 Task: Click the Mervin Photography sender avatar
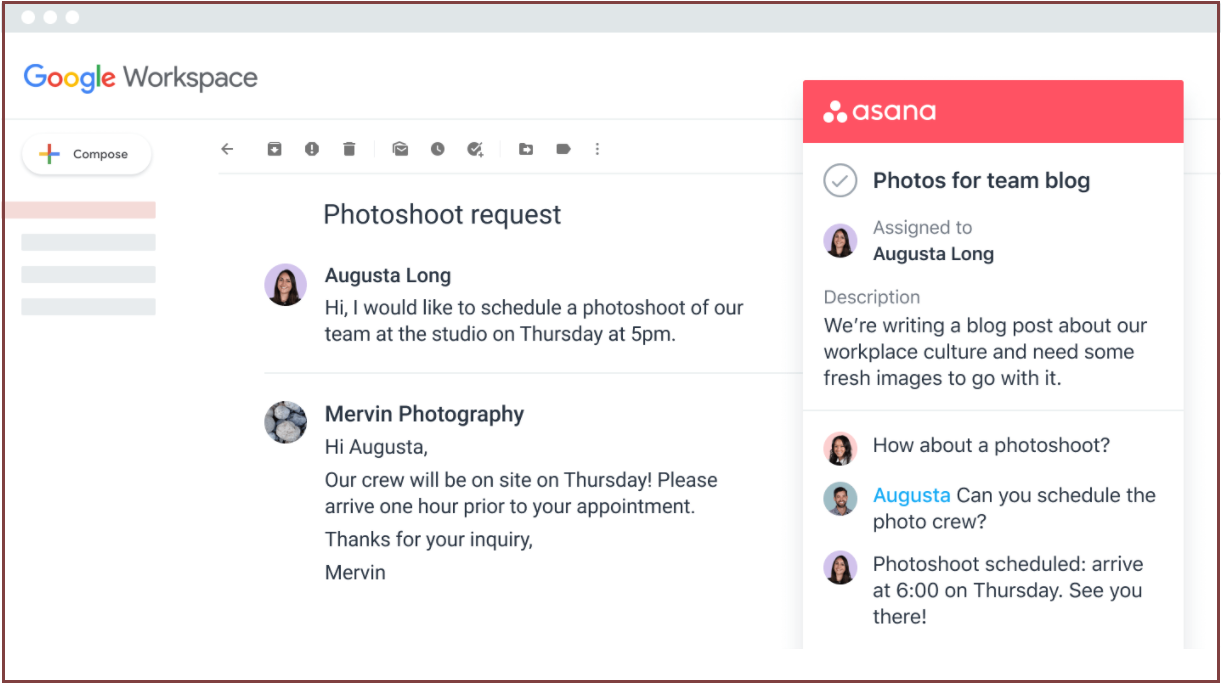(x=285, y=422)
